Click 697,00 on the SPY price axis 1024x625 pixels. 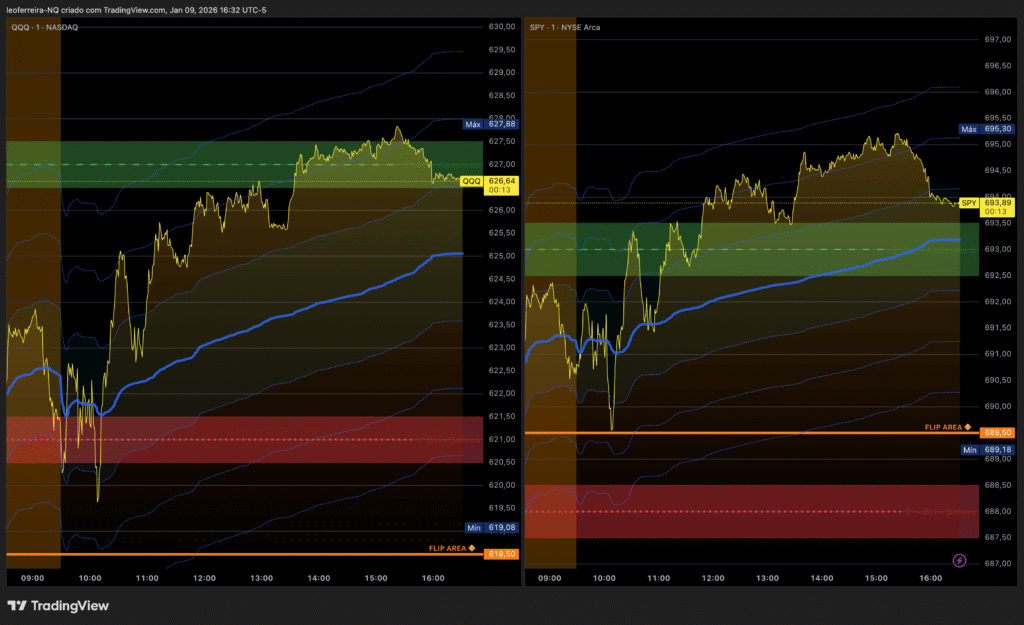[x=997, y=40]
